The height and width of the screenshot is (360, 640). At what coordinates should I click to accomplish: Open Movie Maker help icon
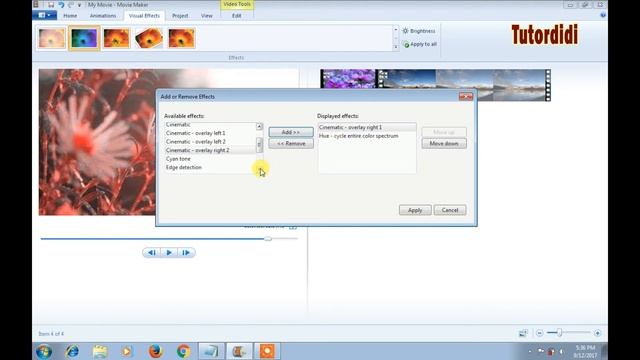tap(603, 16)
